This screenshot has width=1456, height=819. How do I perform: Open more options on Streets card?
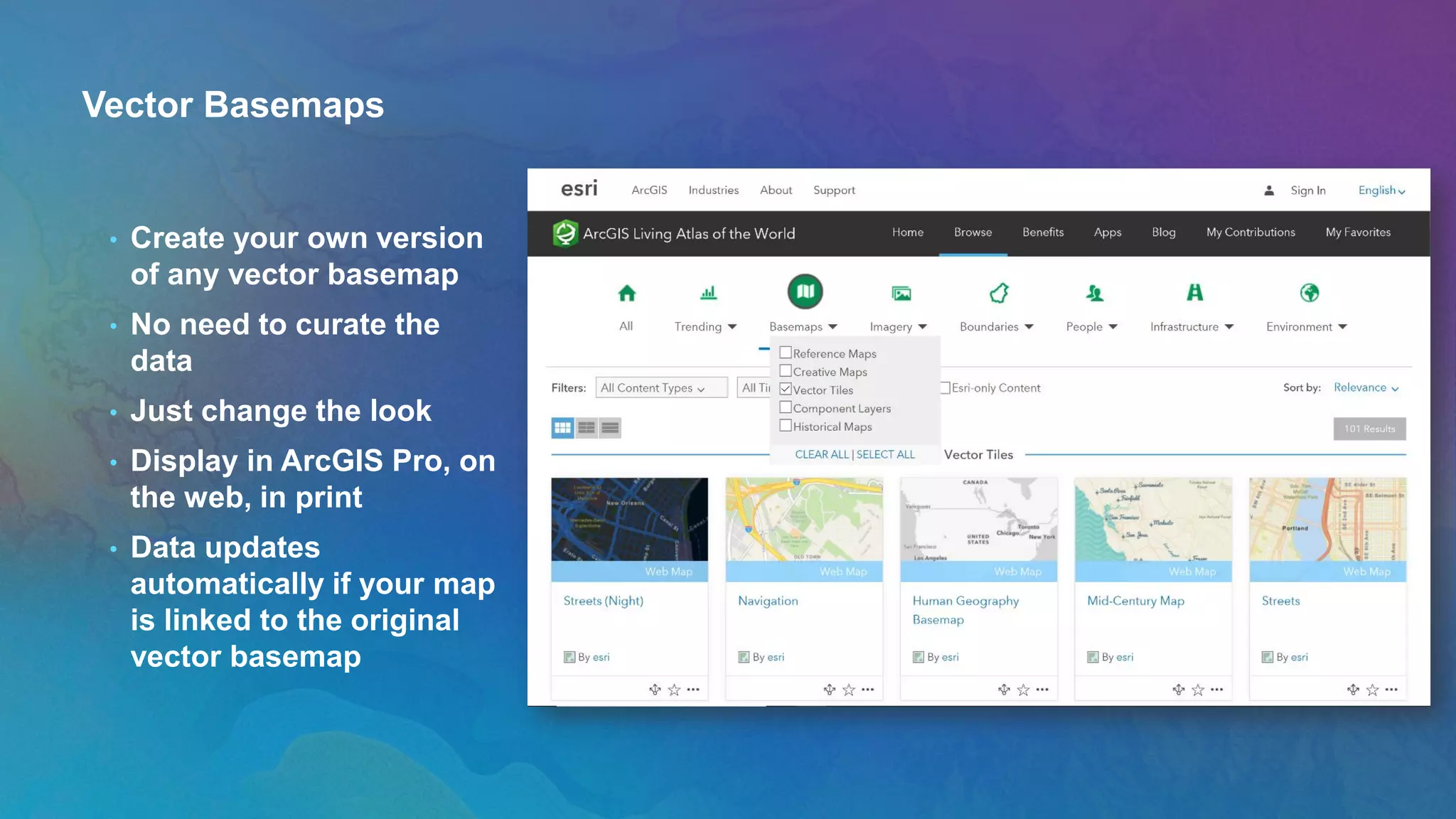tap(1391, 690)
